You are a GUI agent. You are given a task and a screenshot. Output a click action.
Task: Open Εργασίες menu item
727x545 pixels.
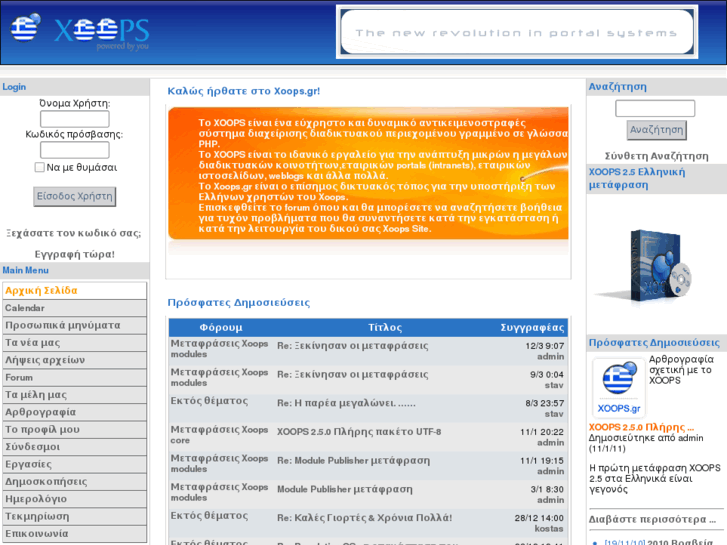74,464
